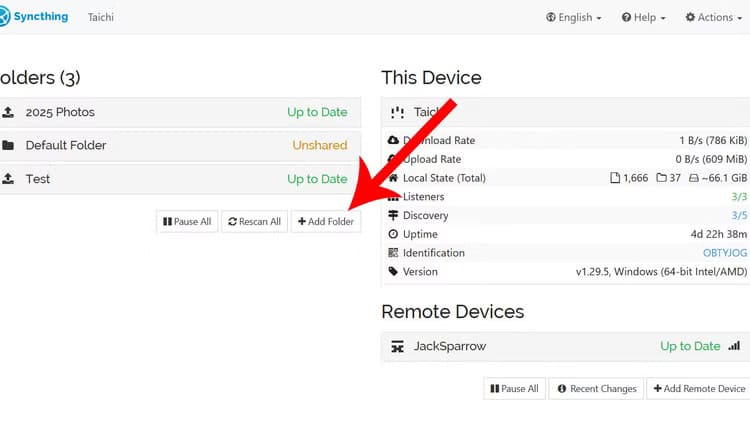Click the folder icon beside Default Folder
Screen dimensions: 750x422
coord(8,145)
